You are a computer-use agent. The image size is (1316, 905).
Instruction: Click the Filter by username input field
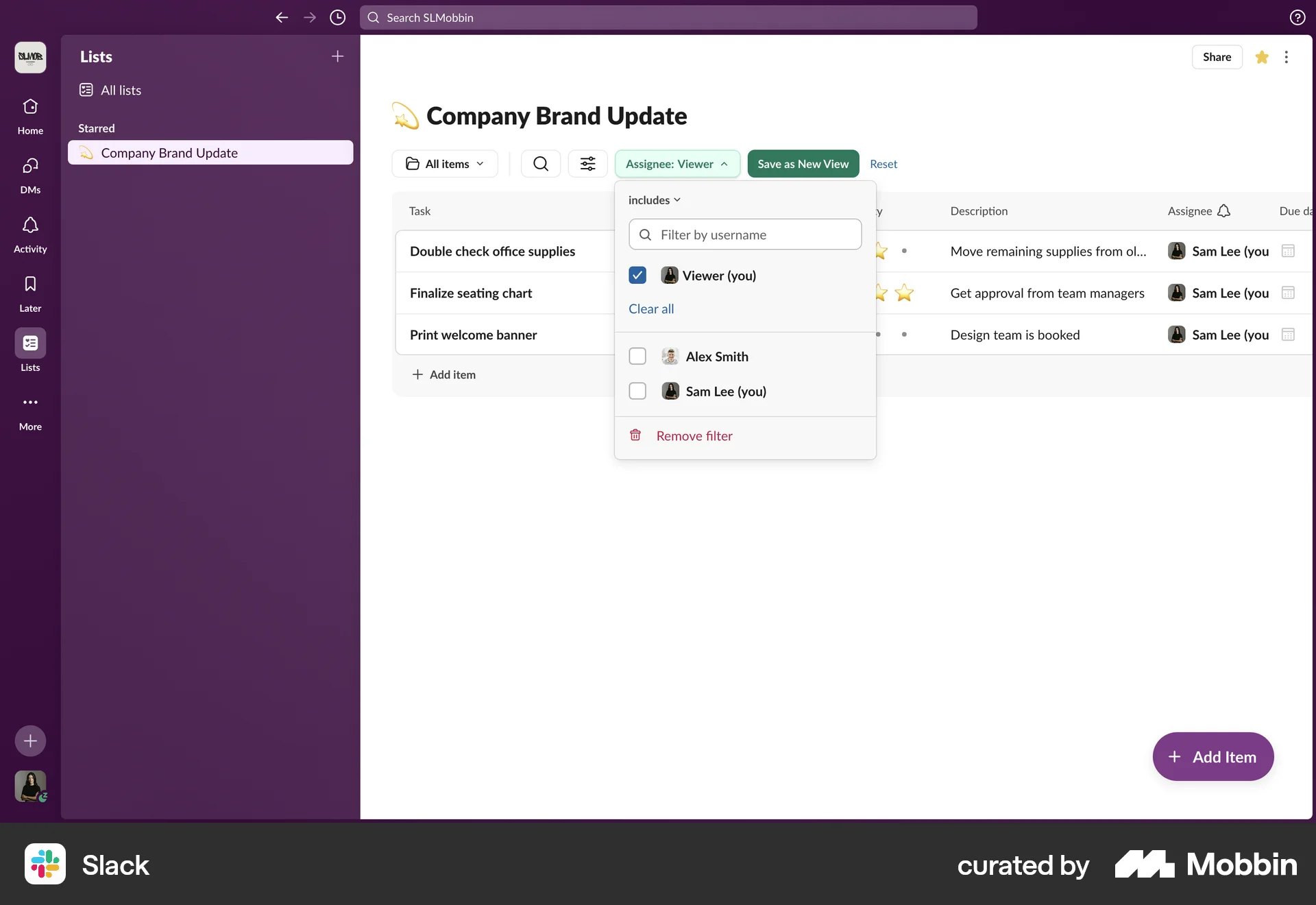click(x=744, y=234)
